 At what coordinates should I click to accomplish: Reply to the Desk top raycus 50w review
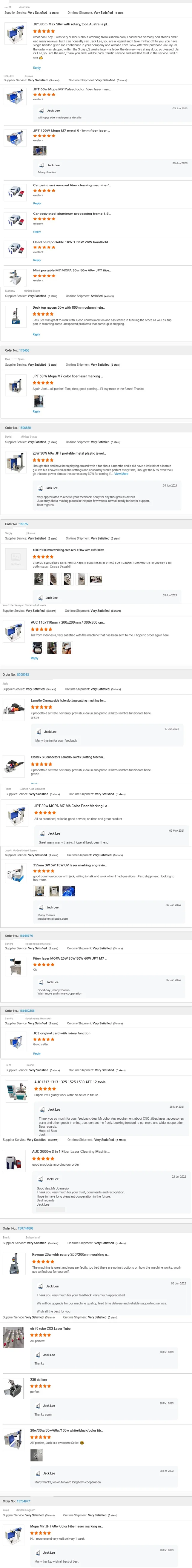click(36, 334)
